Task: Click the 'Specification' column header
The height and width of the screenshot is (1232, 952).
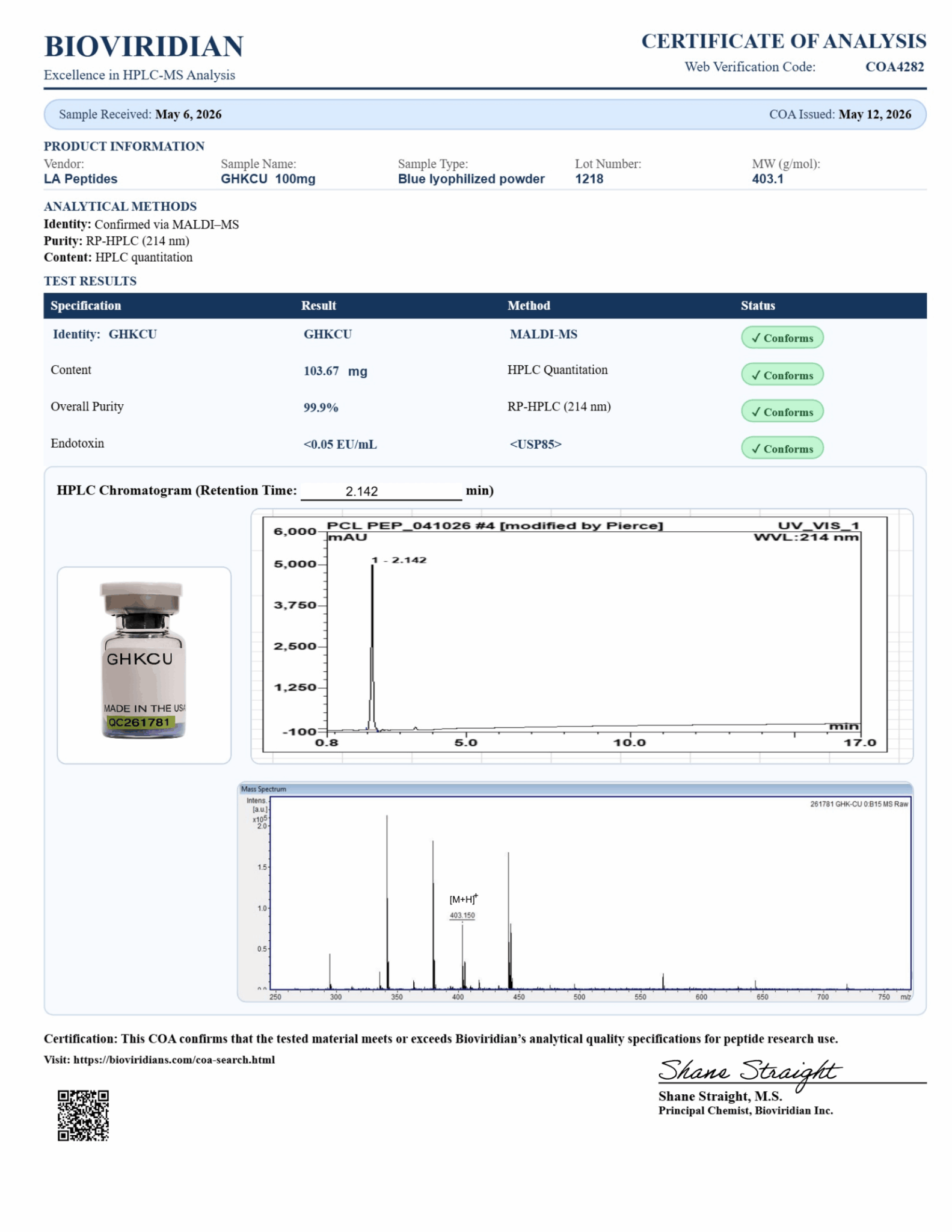Action: coord(86,306)
